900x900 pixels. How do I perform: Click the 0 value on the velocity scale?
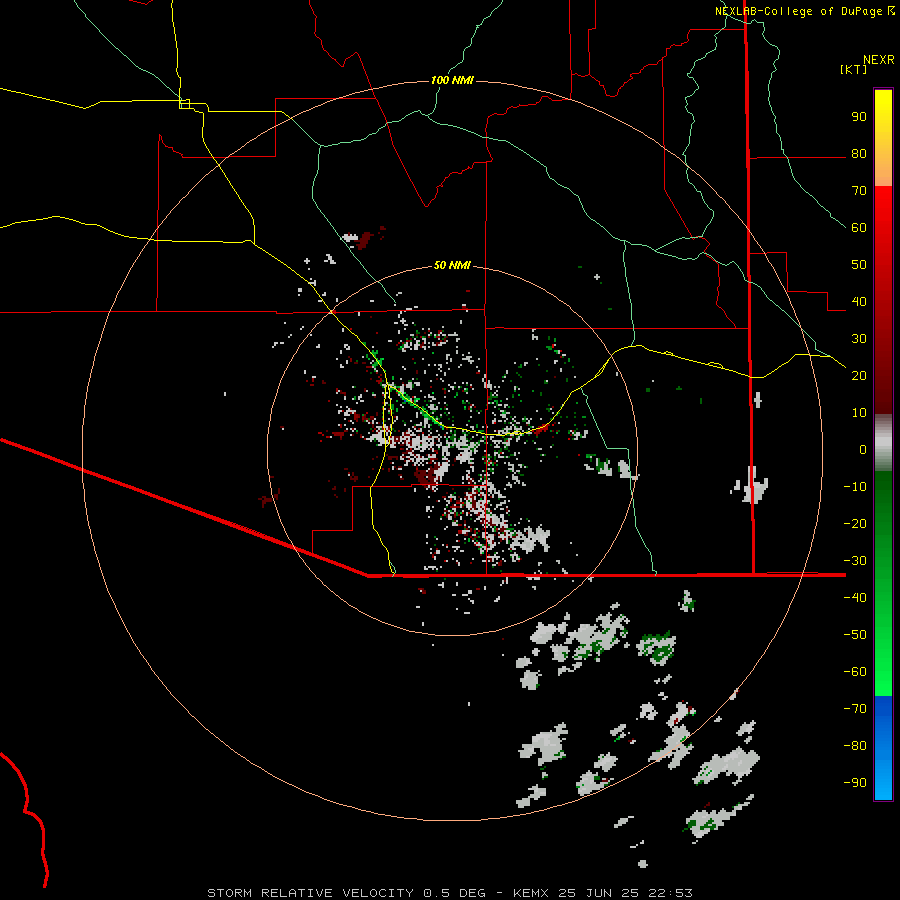(x=863, y=449)
